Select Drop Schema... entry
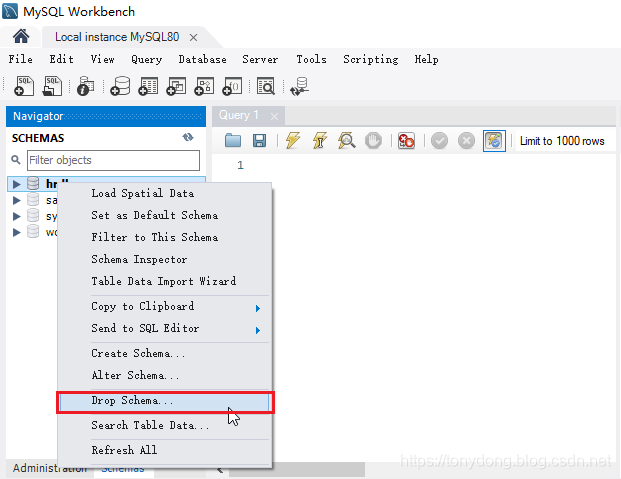 pyautogui.click(x=164, y=401)
